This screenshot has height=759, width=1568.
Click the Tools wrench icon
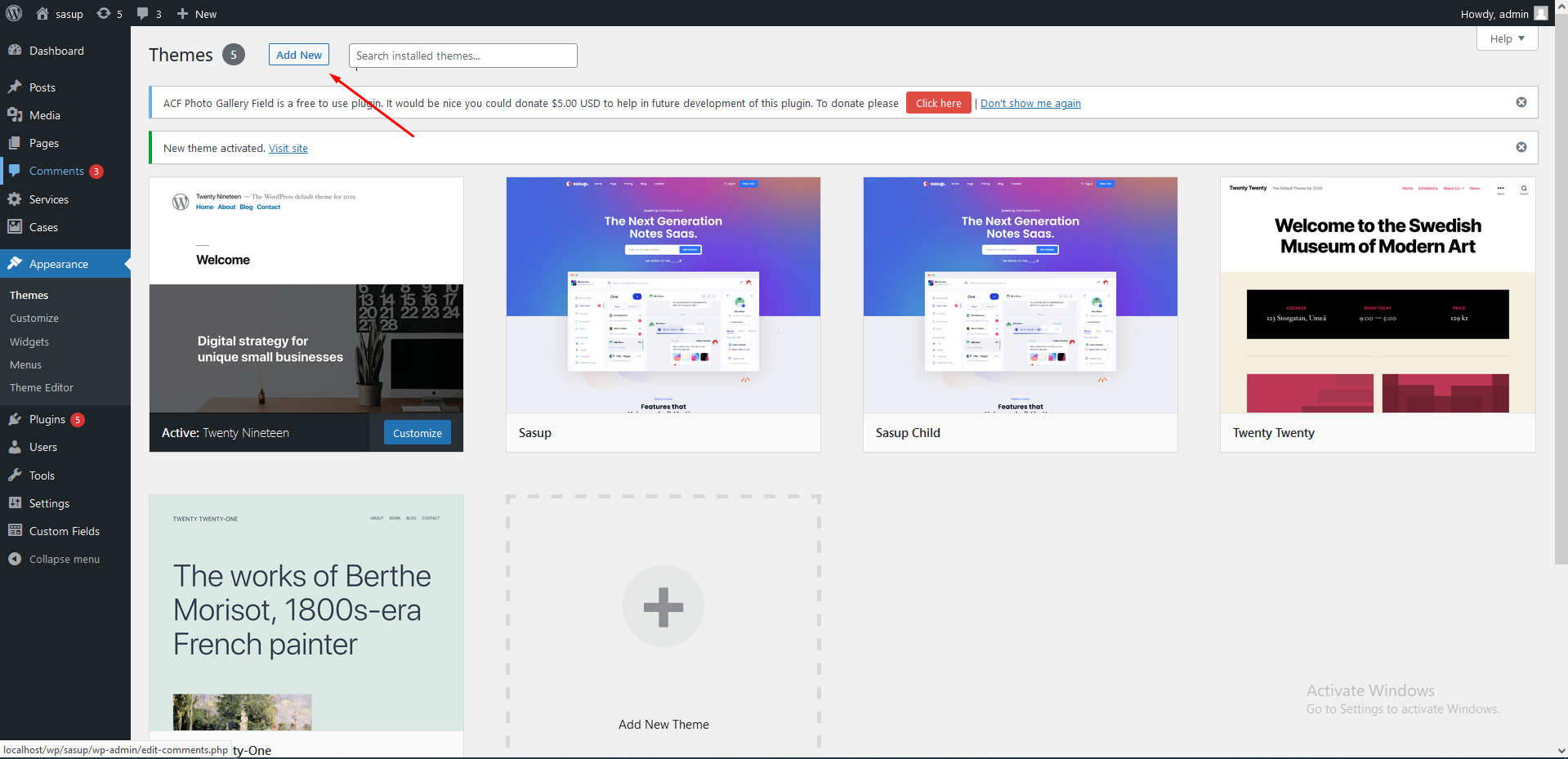click(x=15, y=475)
